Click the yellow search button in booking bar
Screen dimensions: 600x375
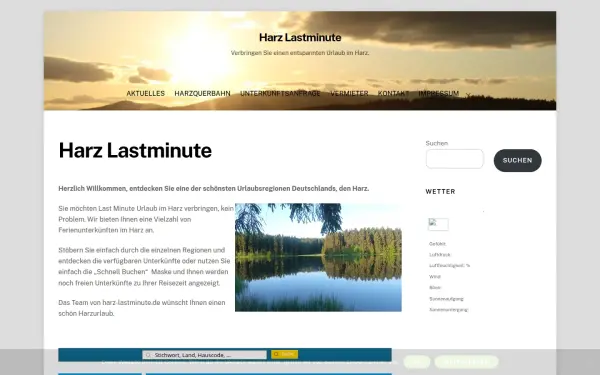pos(284,354)
